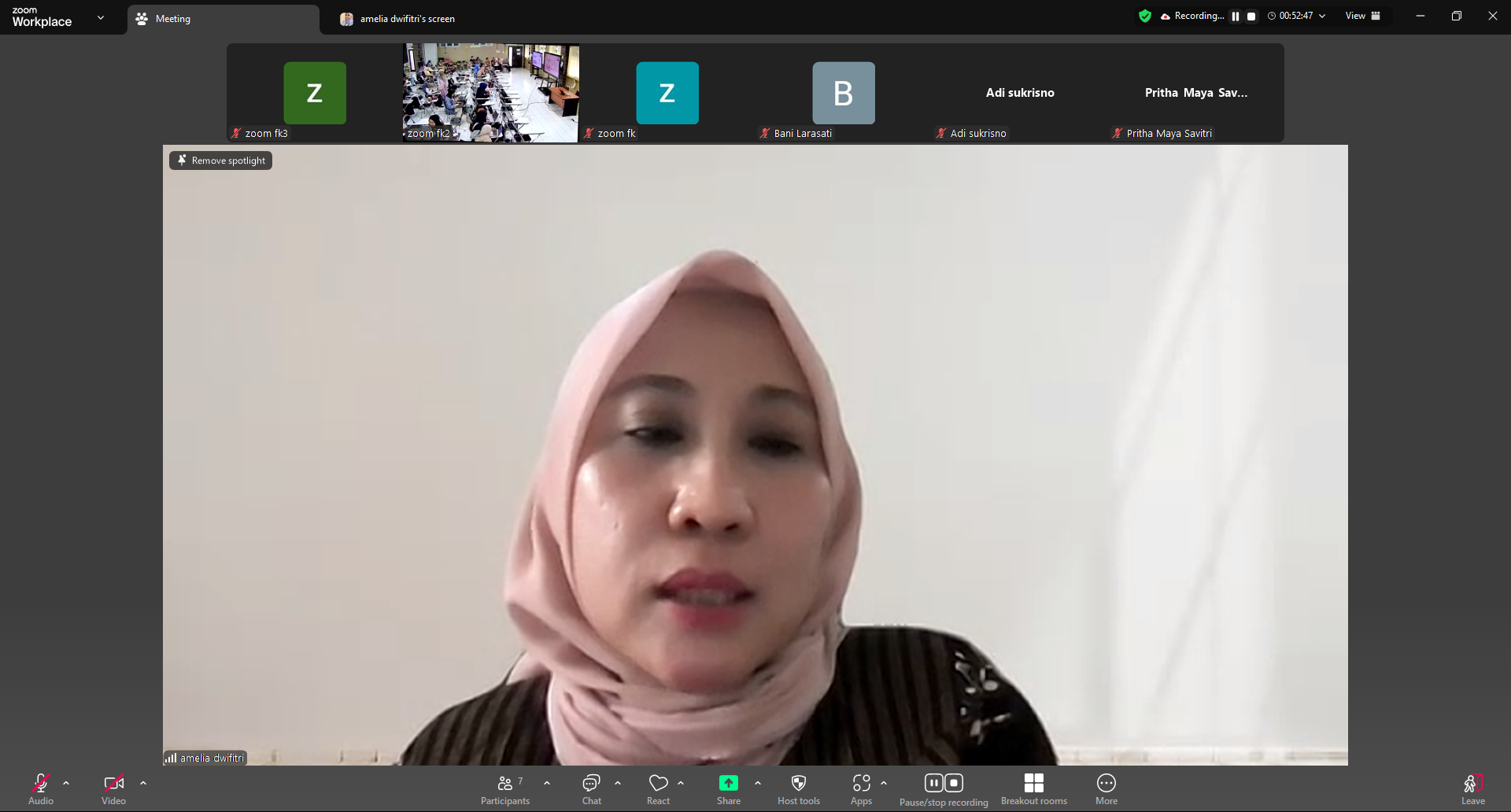Stop recording in the bottom toolbar

[x=954, y=783]
